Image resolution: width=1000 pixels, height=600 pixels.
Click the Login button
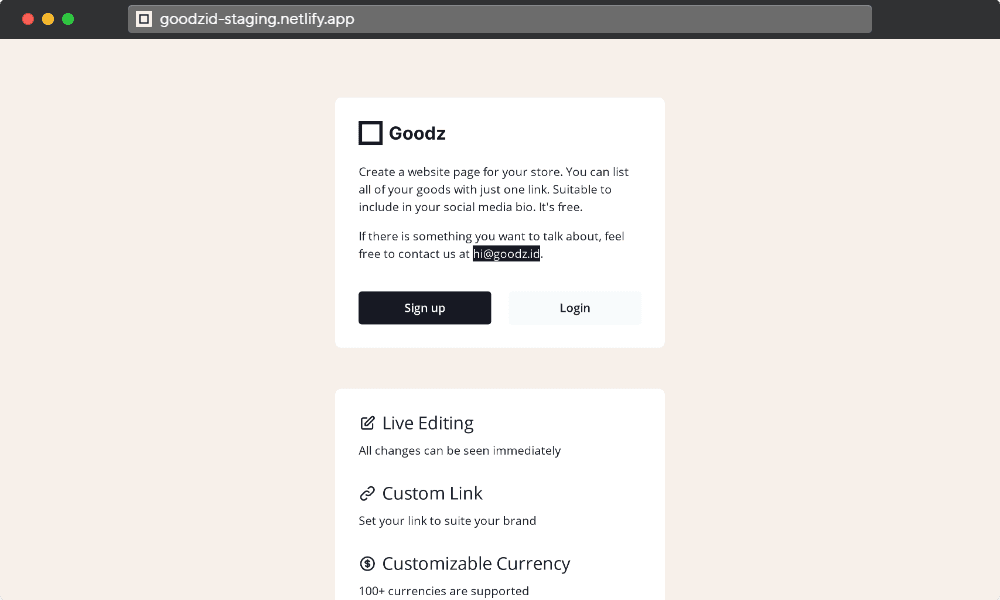pyautogui.click(x=575, y=308)
